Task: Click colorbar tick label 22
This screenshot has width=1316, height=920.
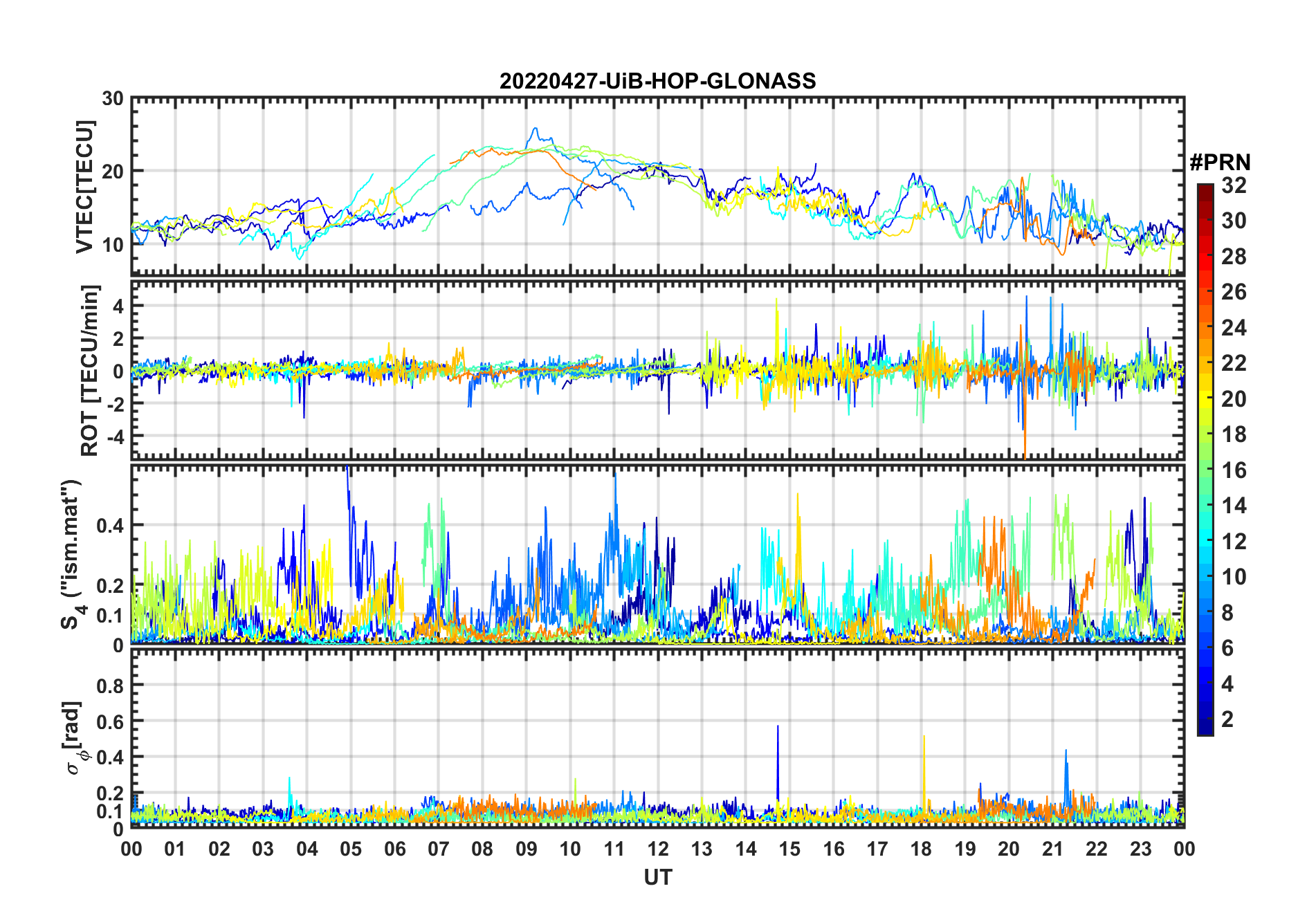Action: (1234, 363)
